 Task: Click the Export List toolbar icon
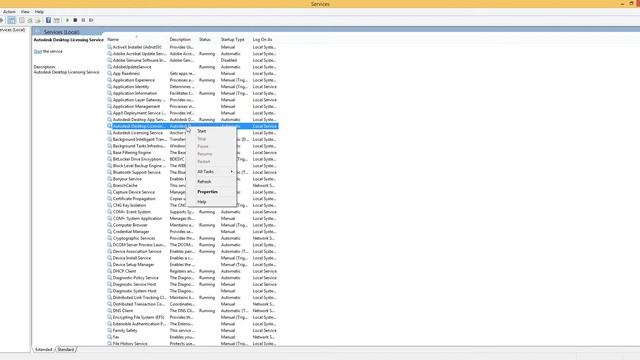[x=38, y=20]
